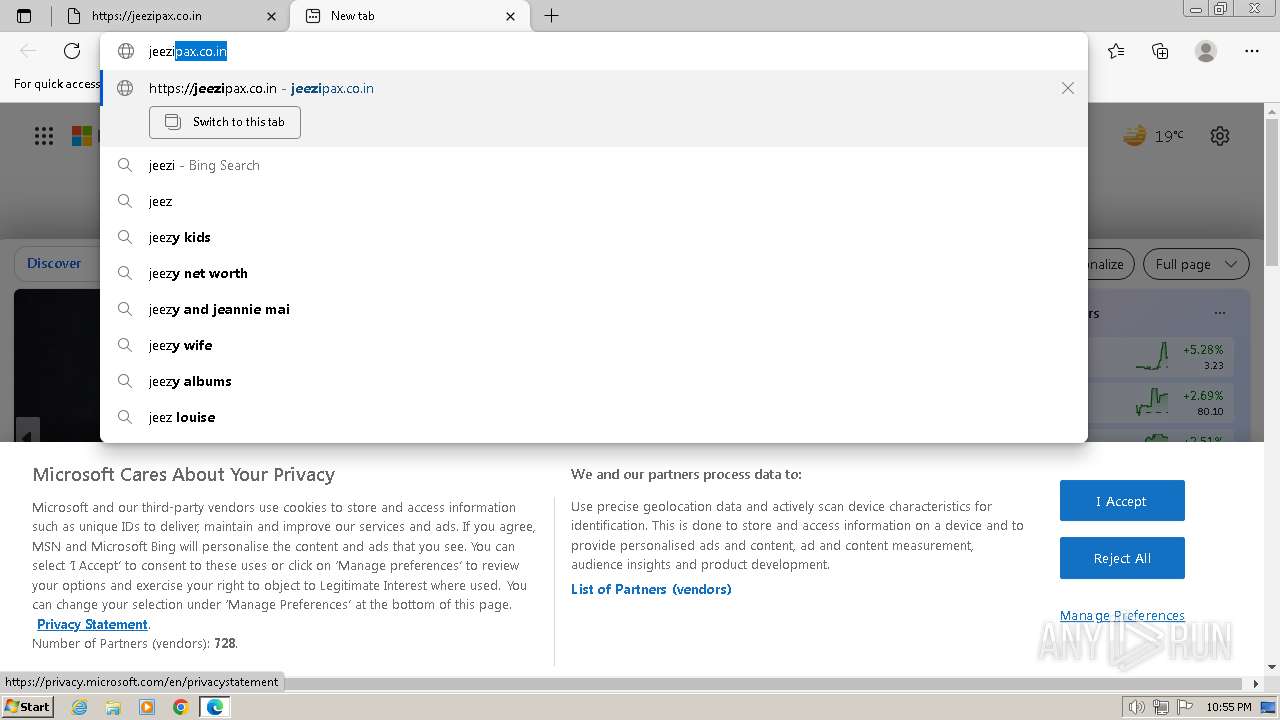Select the jeez louise suggestion

[594, 417]
